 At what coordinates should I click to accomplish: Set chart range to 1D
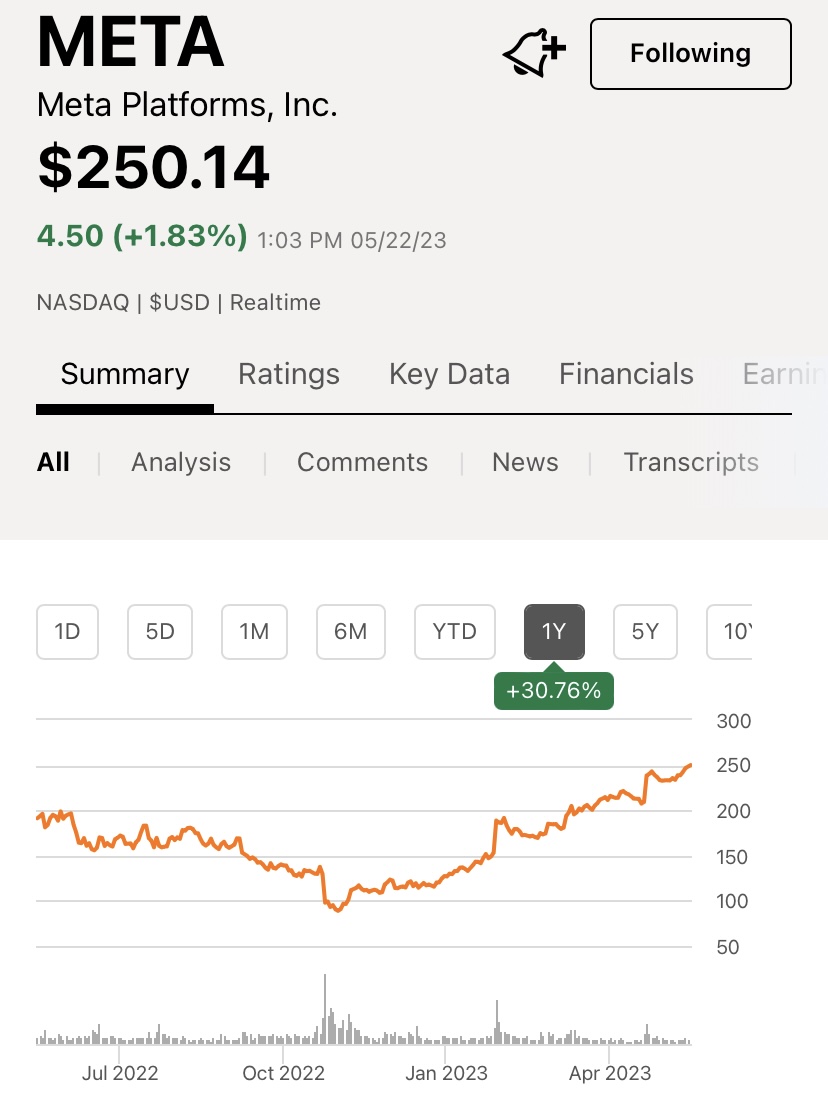[67, 632]
